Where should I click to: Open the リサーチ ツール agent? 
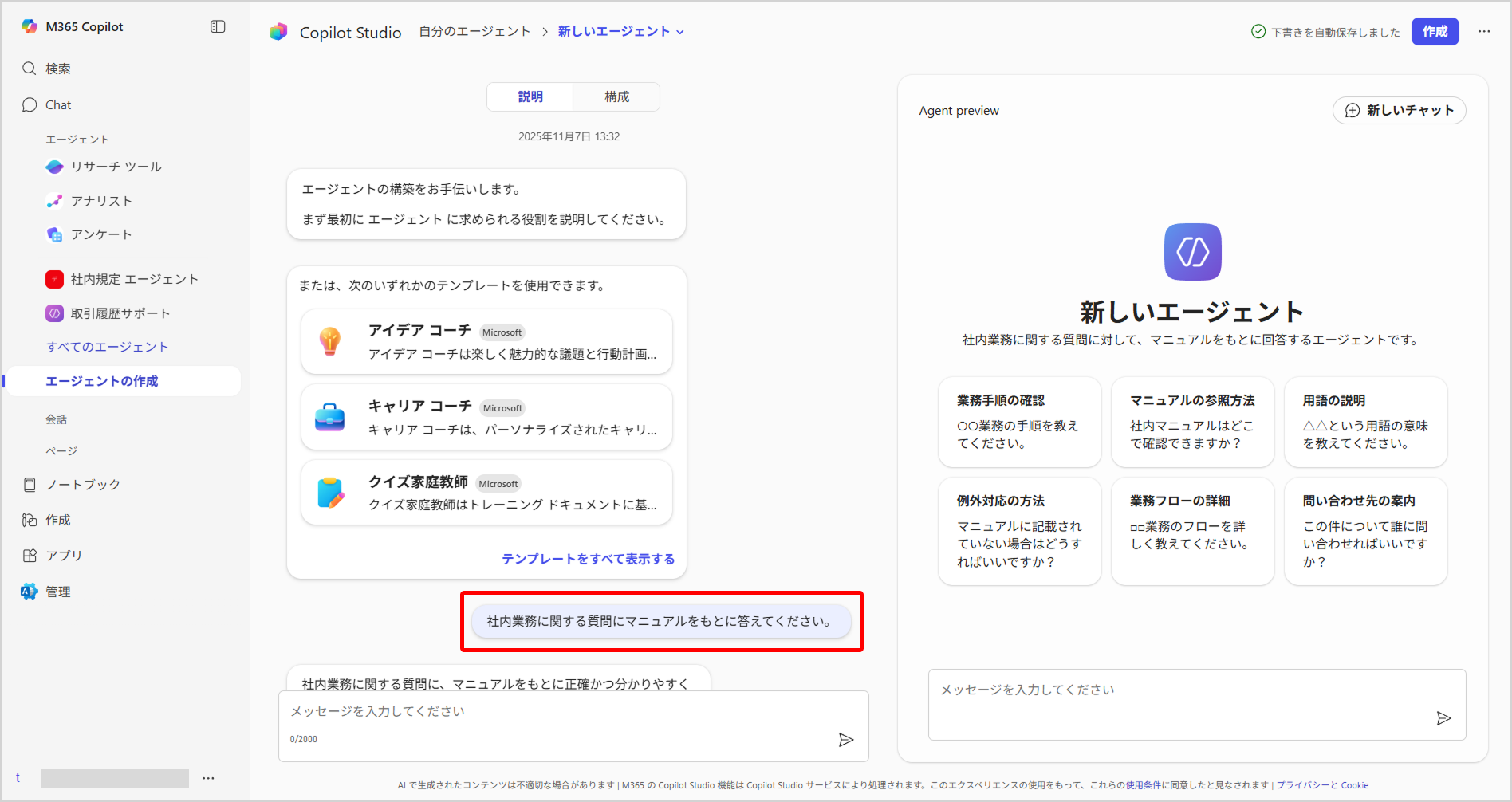coord(116,167)
